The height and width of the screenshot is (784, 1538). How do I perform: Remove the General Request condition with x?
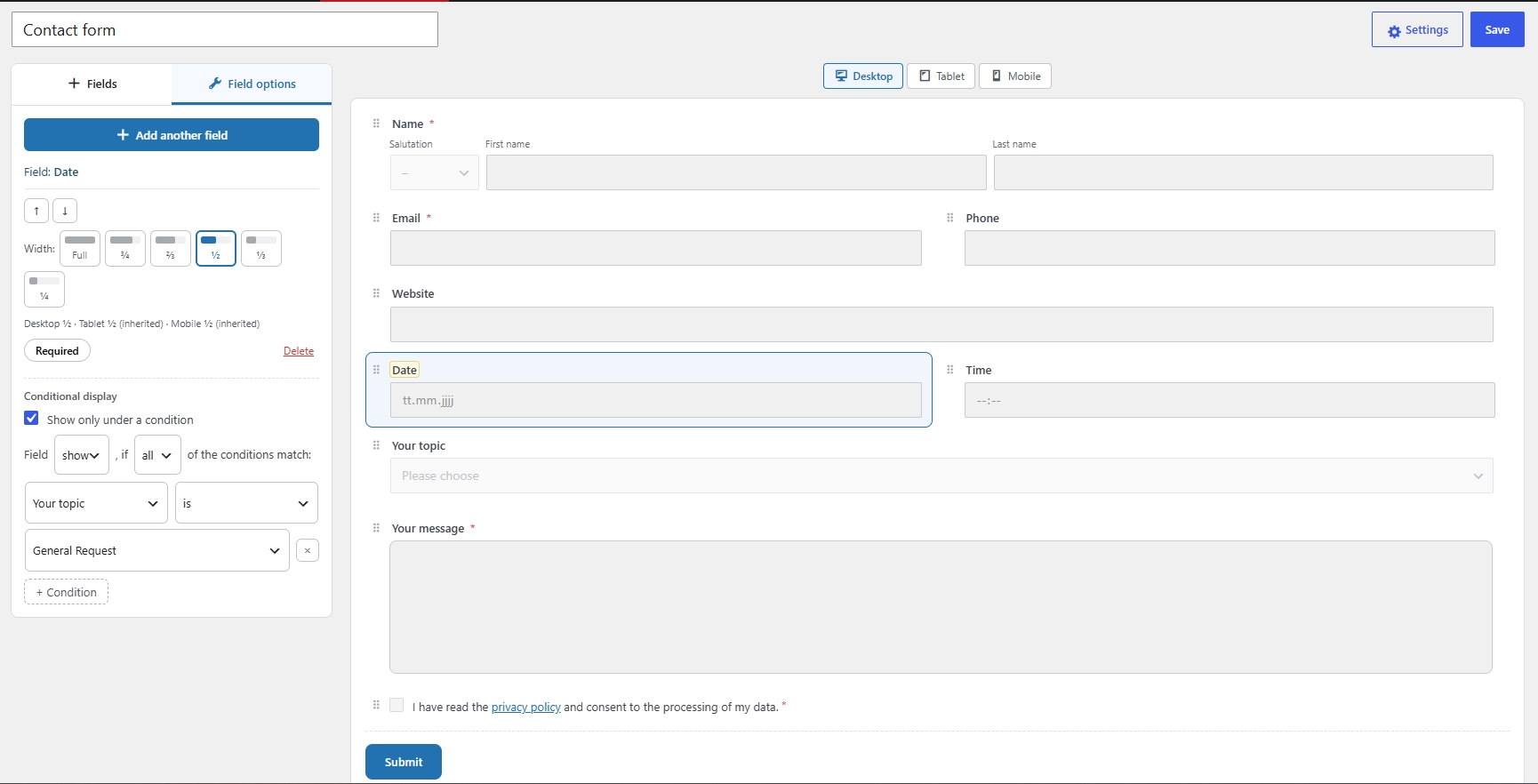[x=308, y=550]
